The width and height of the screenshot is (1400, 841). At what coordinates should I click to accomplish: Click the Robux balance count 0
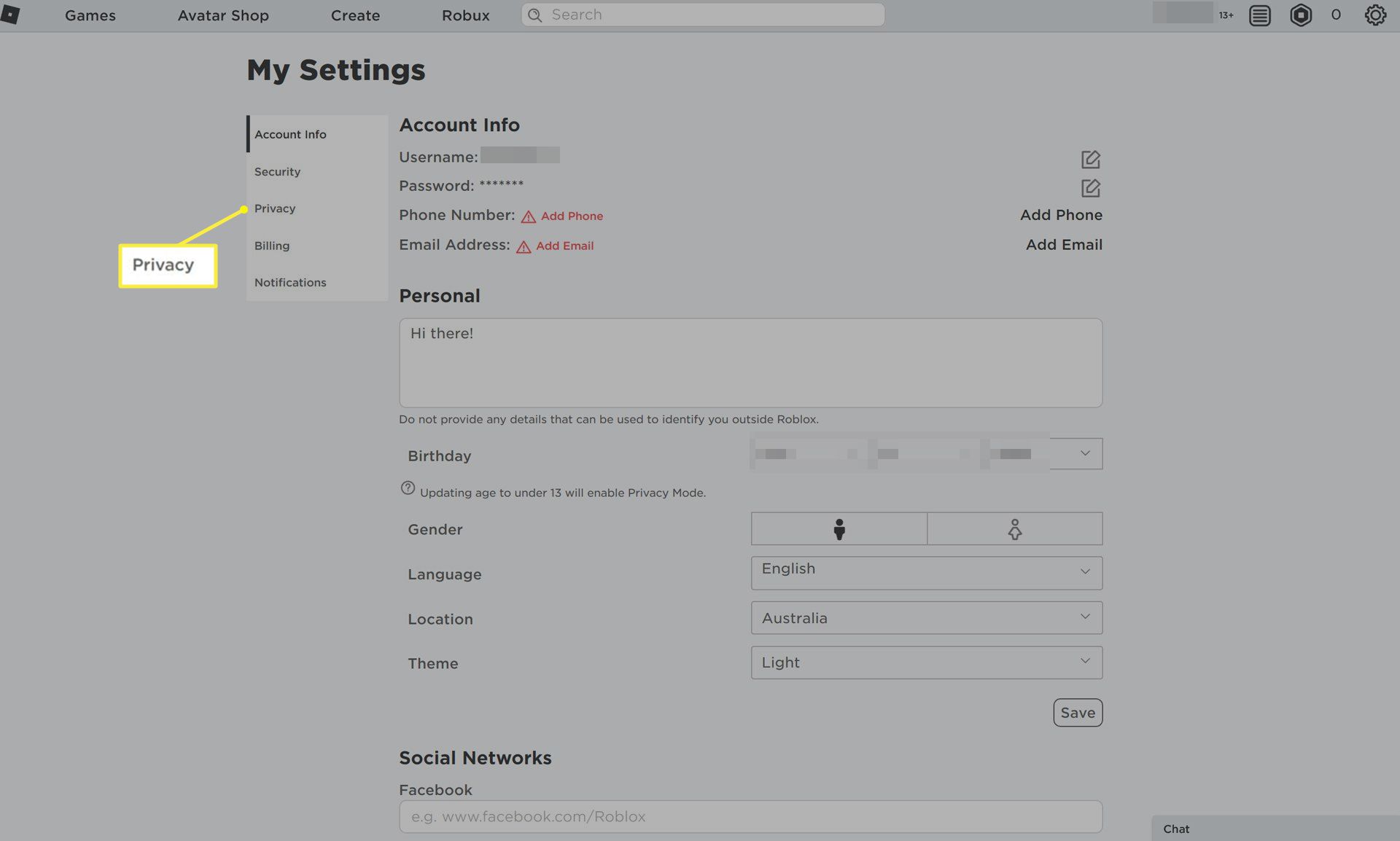[x=1336, y=15]
